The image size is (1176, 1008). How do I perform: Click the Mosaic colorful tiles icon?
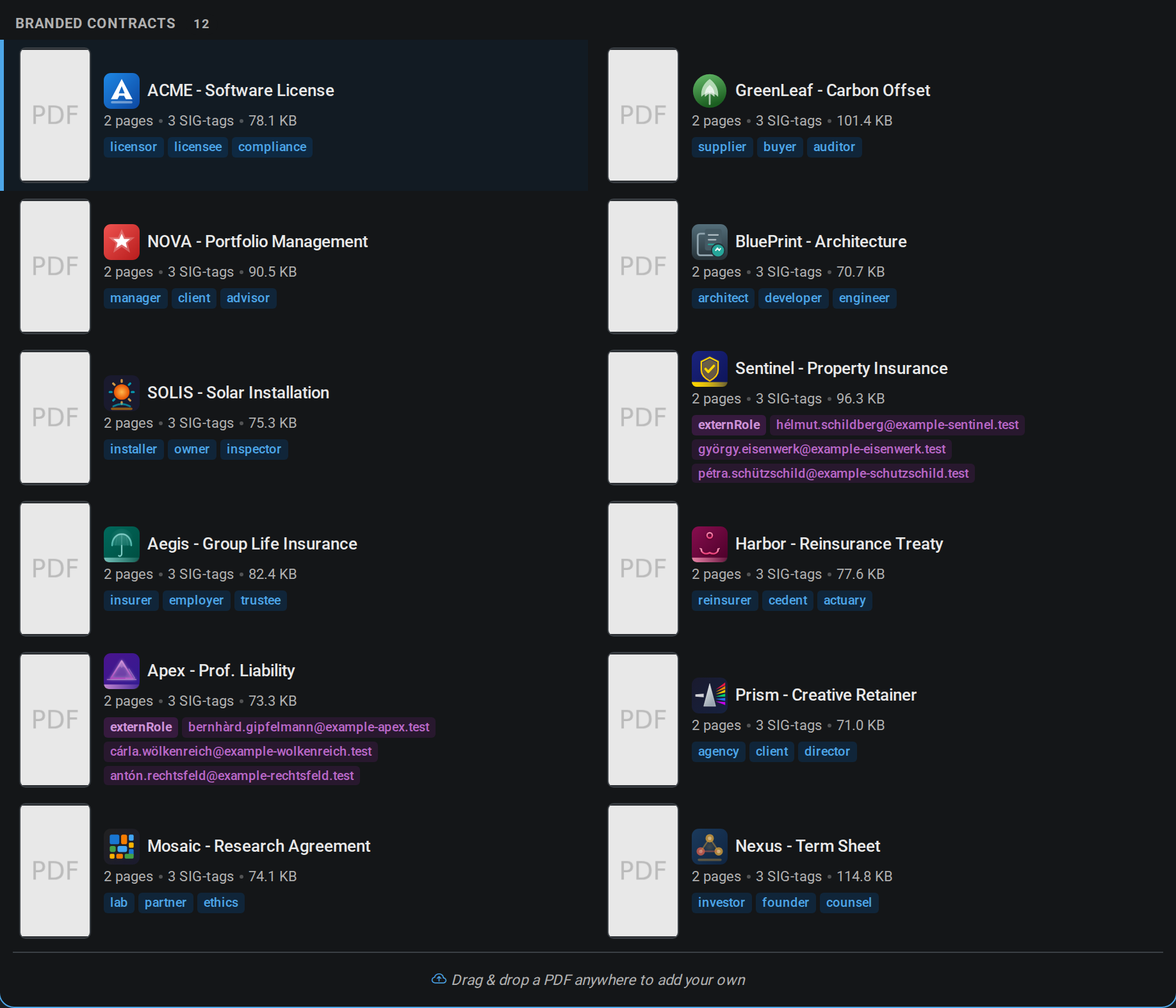(121, 847)
